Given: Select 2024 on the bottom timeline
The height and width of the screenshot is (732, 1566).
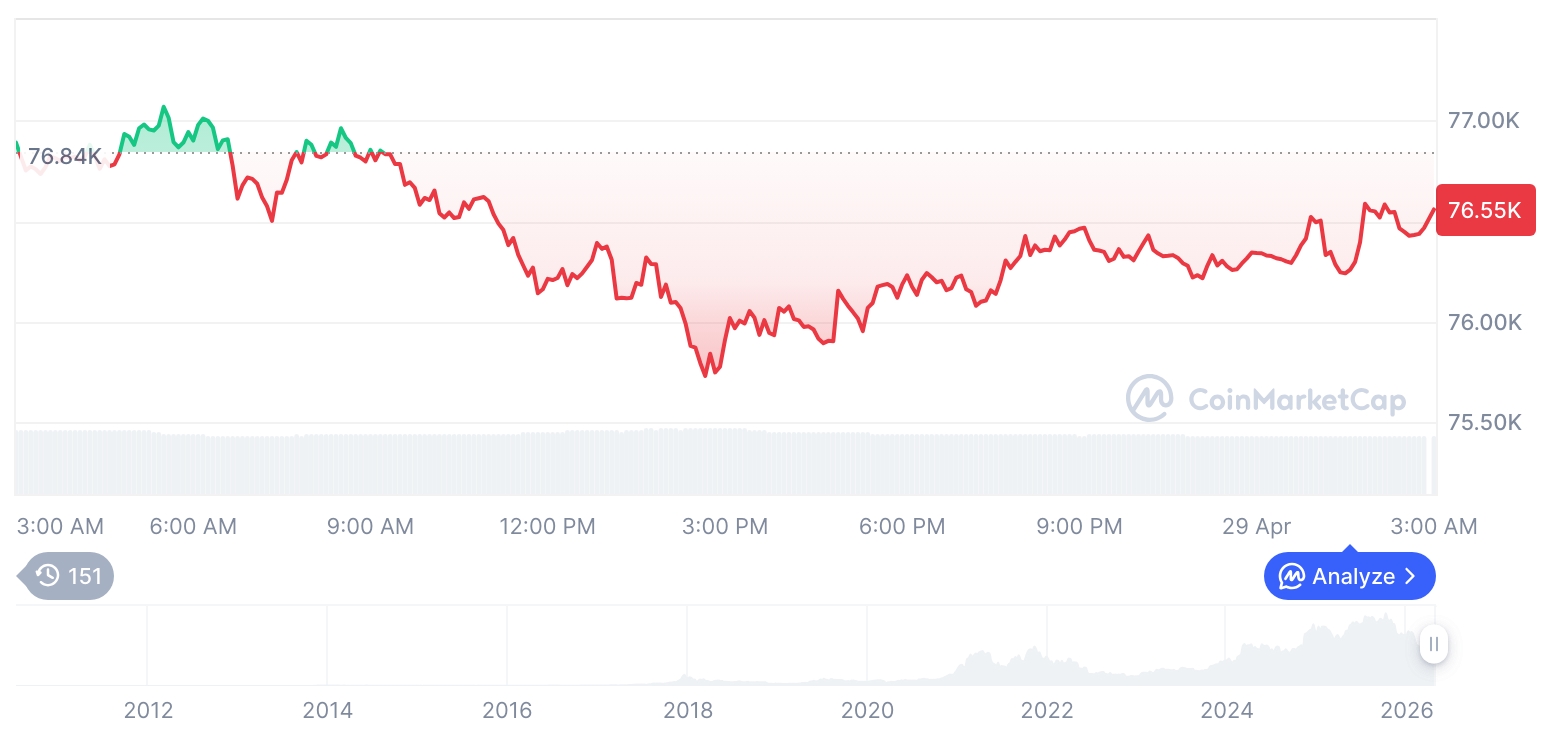Looking at the screenshot, I should (1226, 710).
